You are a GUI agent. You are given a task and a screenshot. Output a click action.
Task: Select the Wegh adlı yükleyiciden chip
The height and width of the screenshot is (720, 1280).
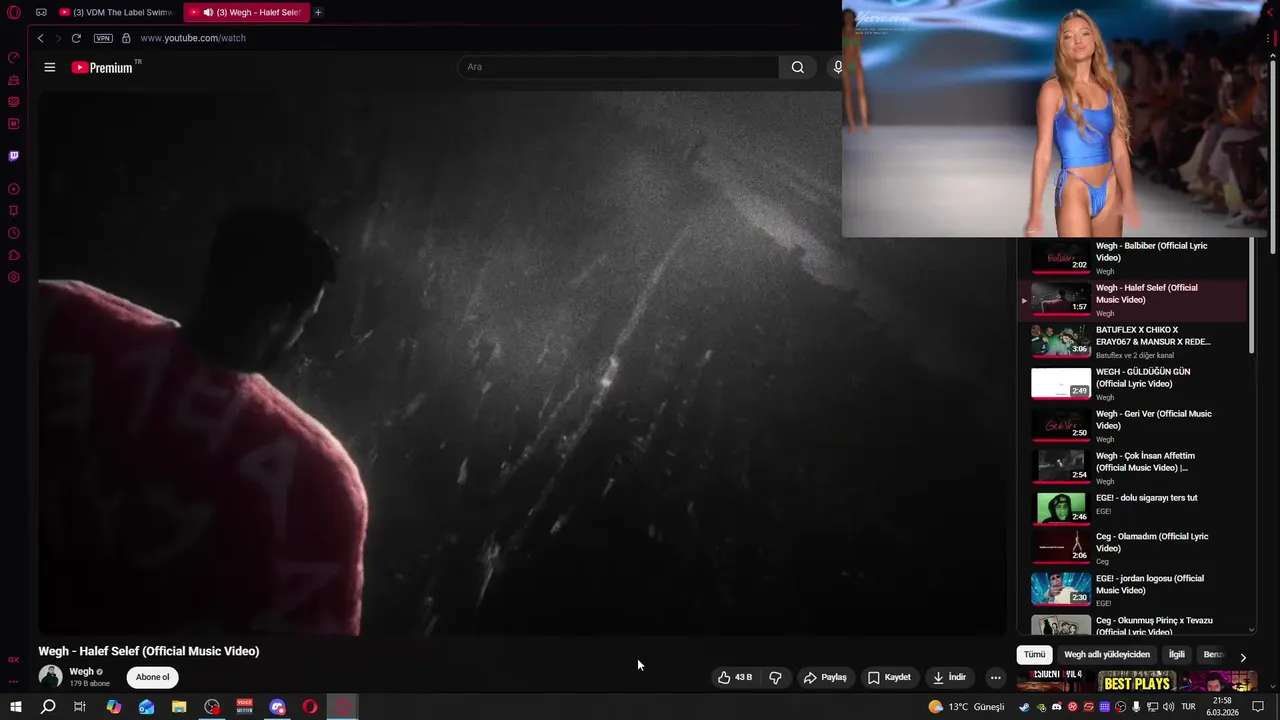[1107, 654]
